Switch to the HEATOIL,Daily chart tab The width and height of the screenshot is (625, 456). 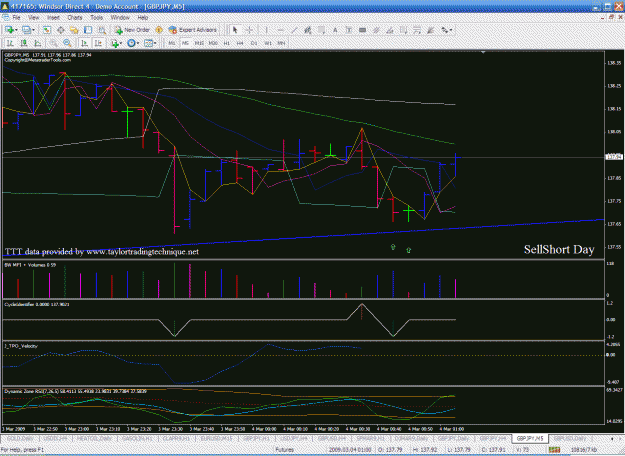(x=94, y=439)
